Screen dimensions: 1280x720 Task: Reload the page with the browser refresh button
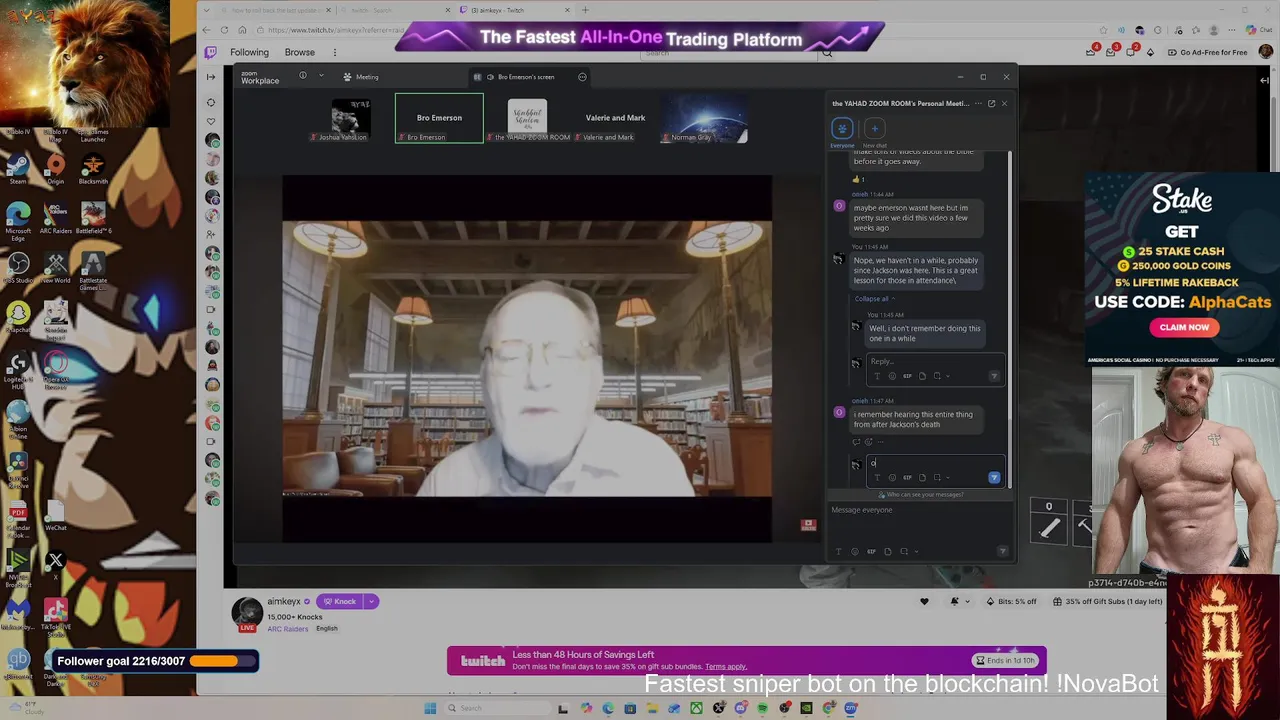click(x=225, y=30)
